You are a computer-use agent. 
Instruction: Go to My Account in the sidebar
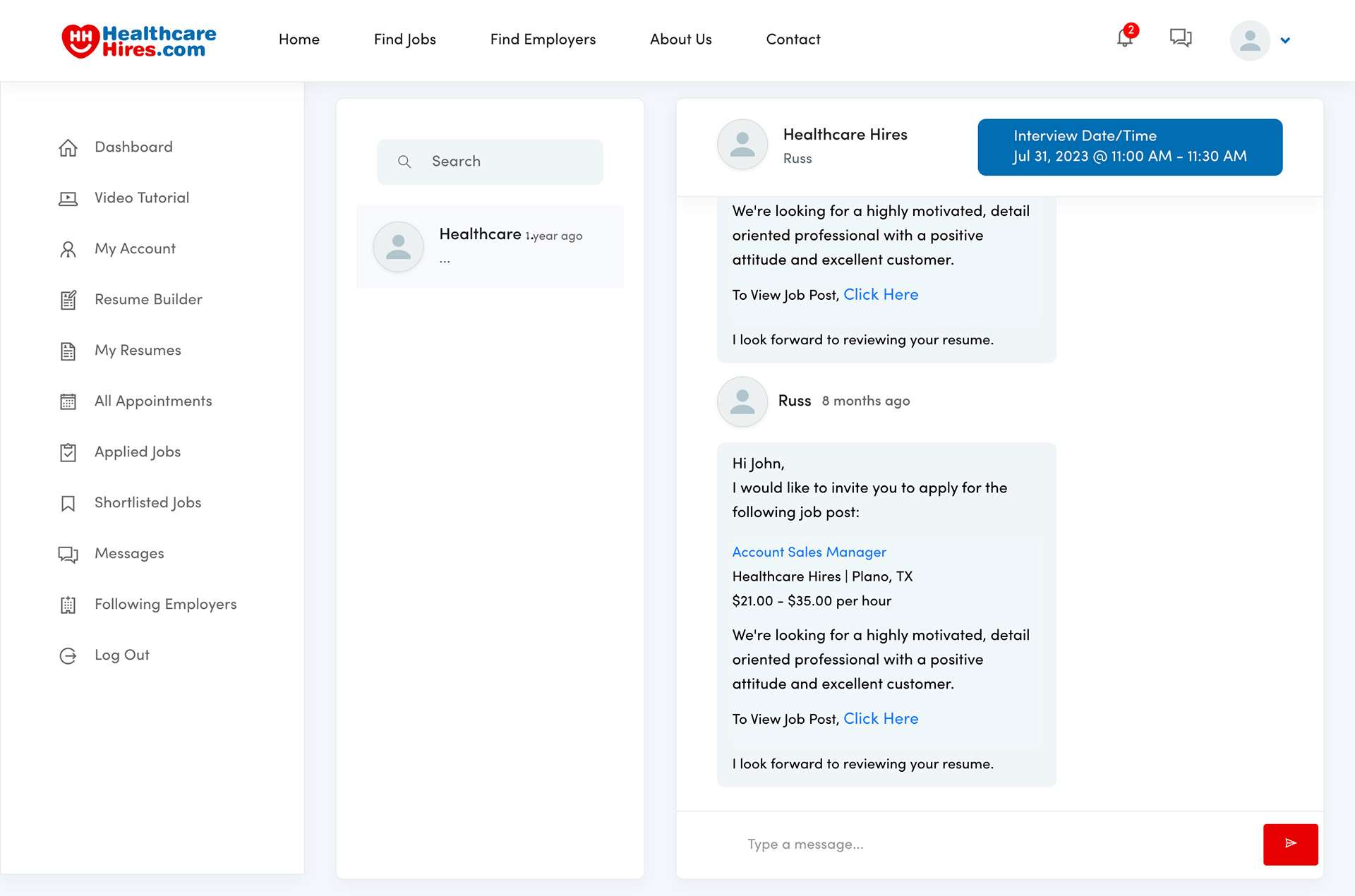coord(135,248)
